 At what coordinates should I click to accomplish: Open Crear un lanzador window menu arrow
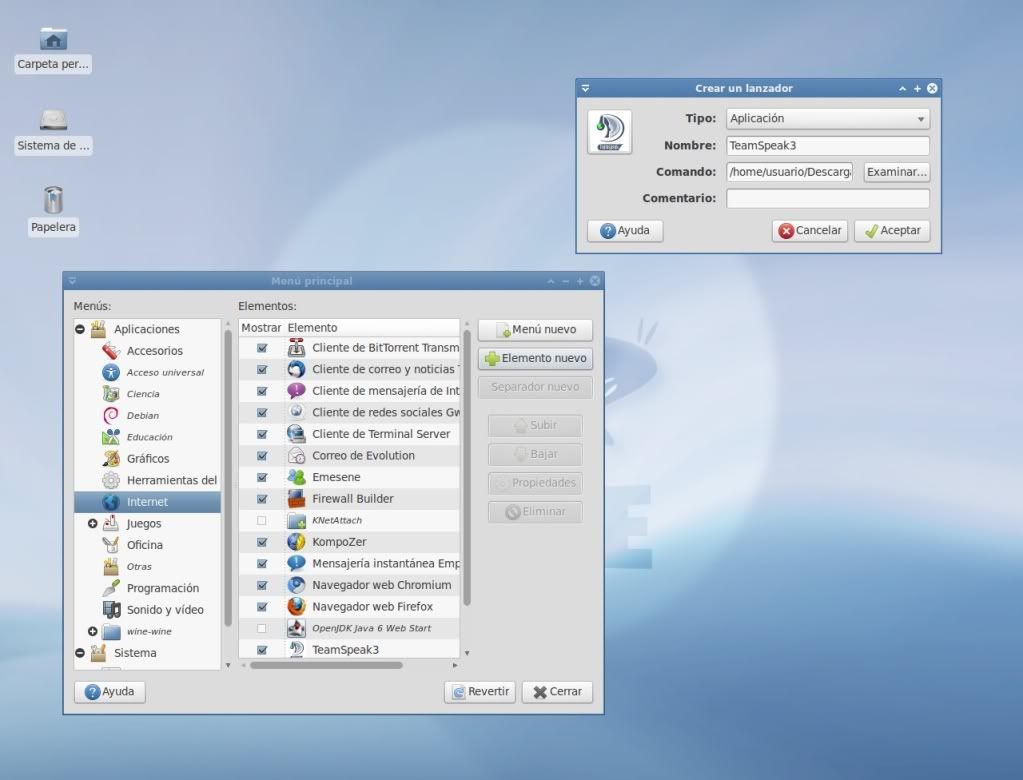585,88
